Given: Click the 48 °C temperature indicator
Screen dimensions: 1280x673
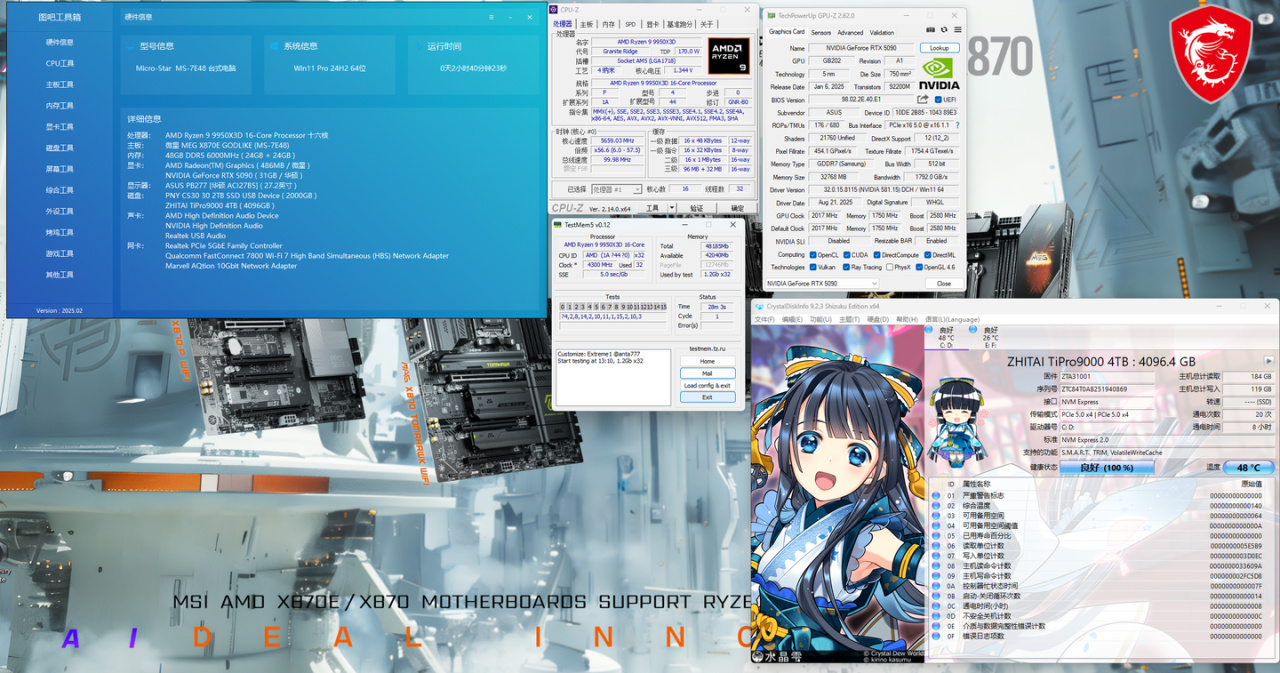Looking at the screenshot, I should tap(1249, 467).
